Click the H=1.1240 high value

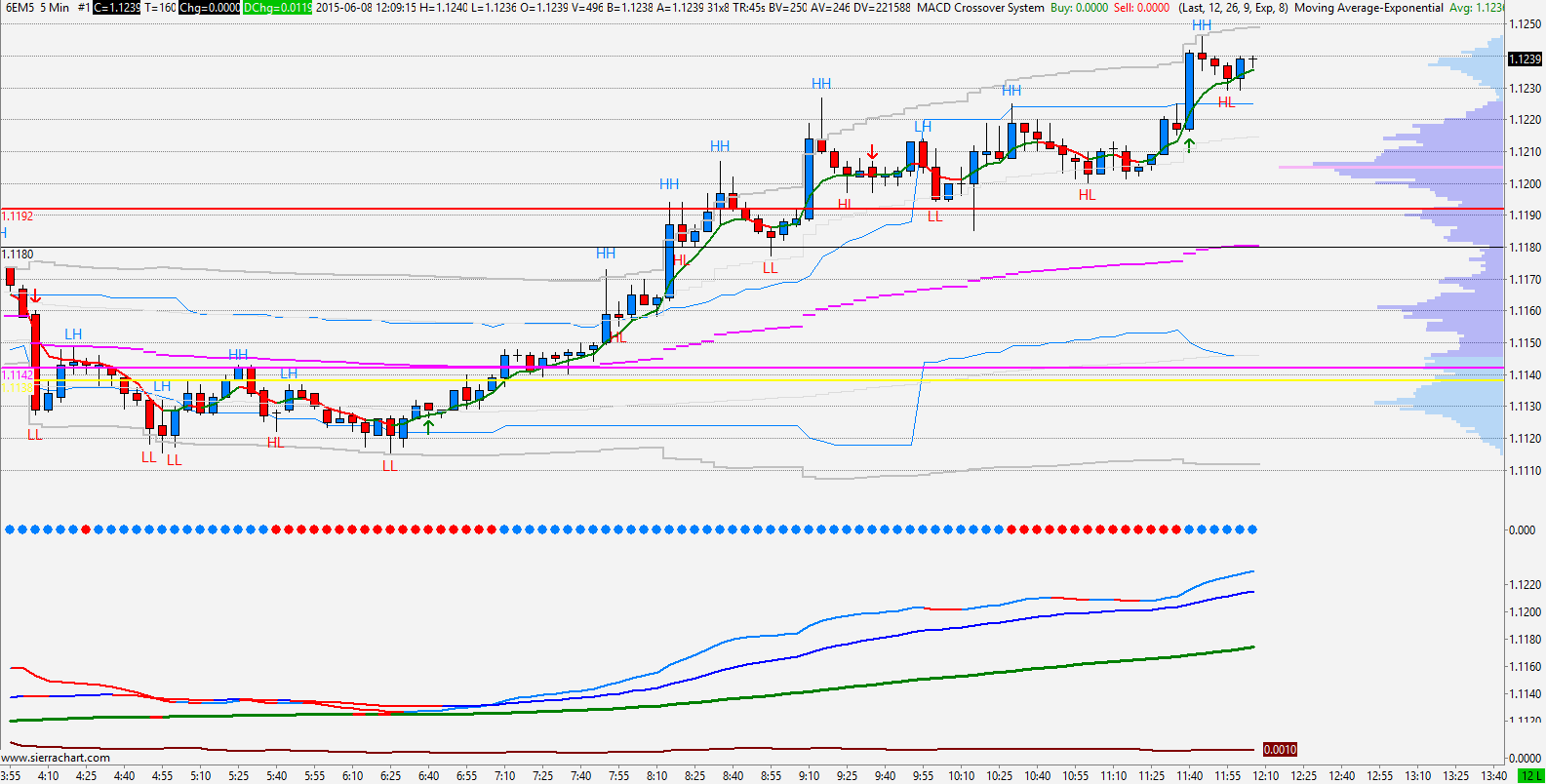pyautogui.click(x=445, y=8)
